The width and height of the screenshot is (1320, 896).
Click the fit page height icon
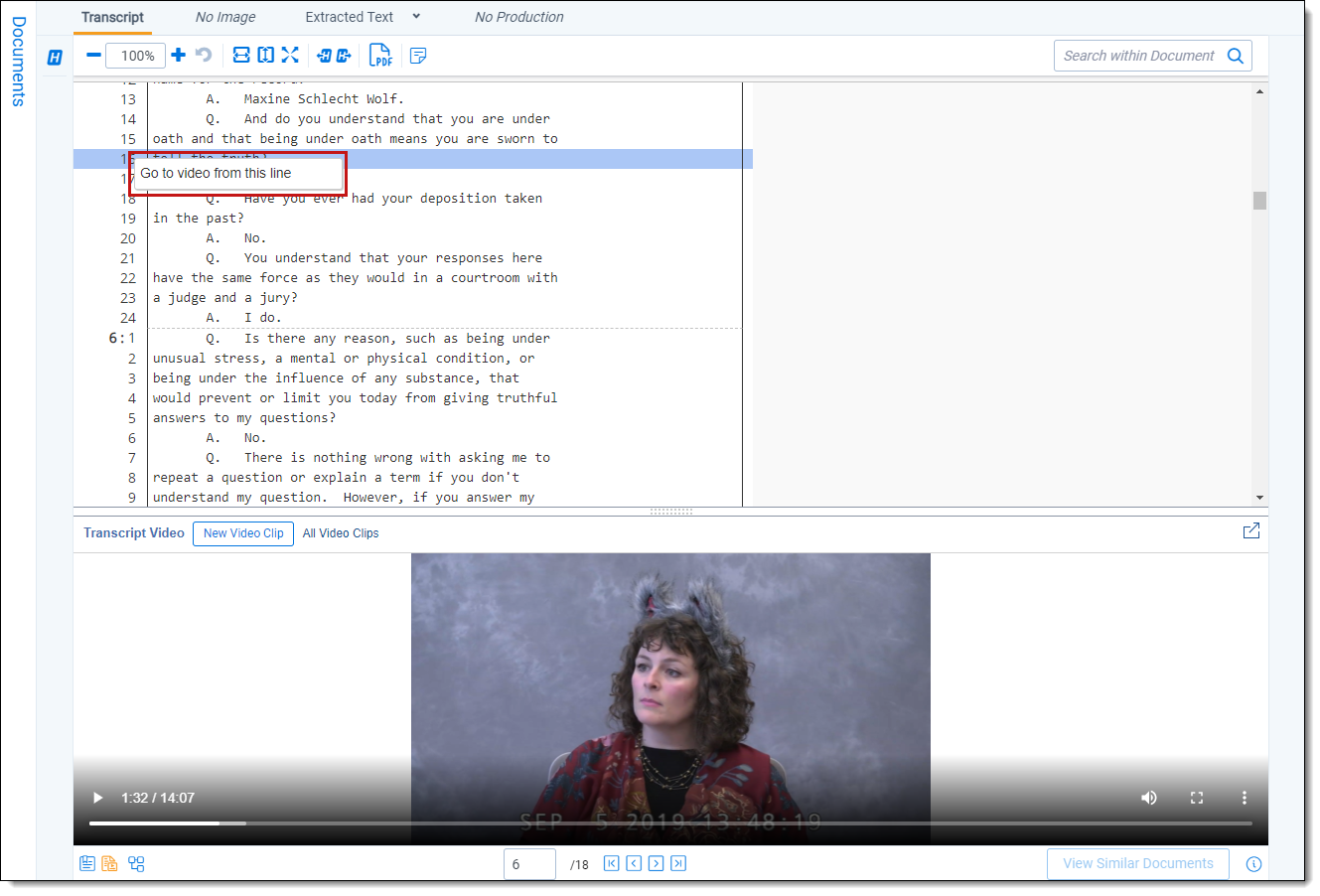pos(265,56)
